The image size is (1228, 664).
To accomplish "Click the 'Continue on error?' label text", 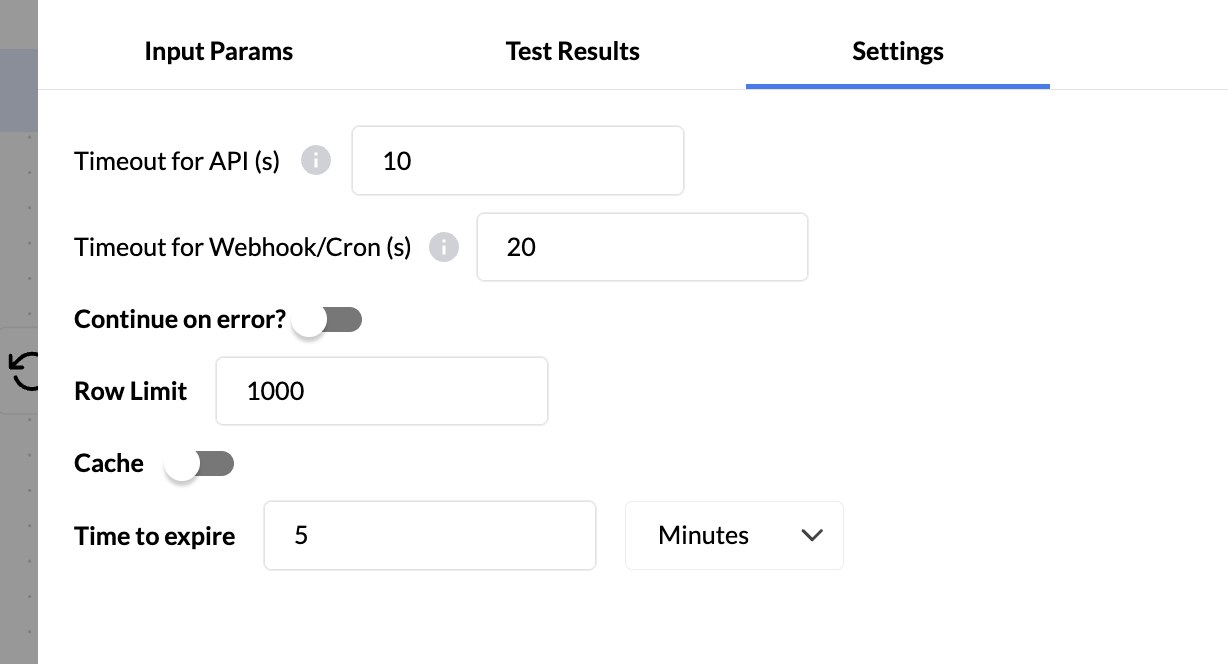I will (180, 320).
